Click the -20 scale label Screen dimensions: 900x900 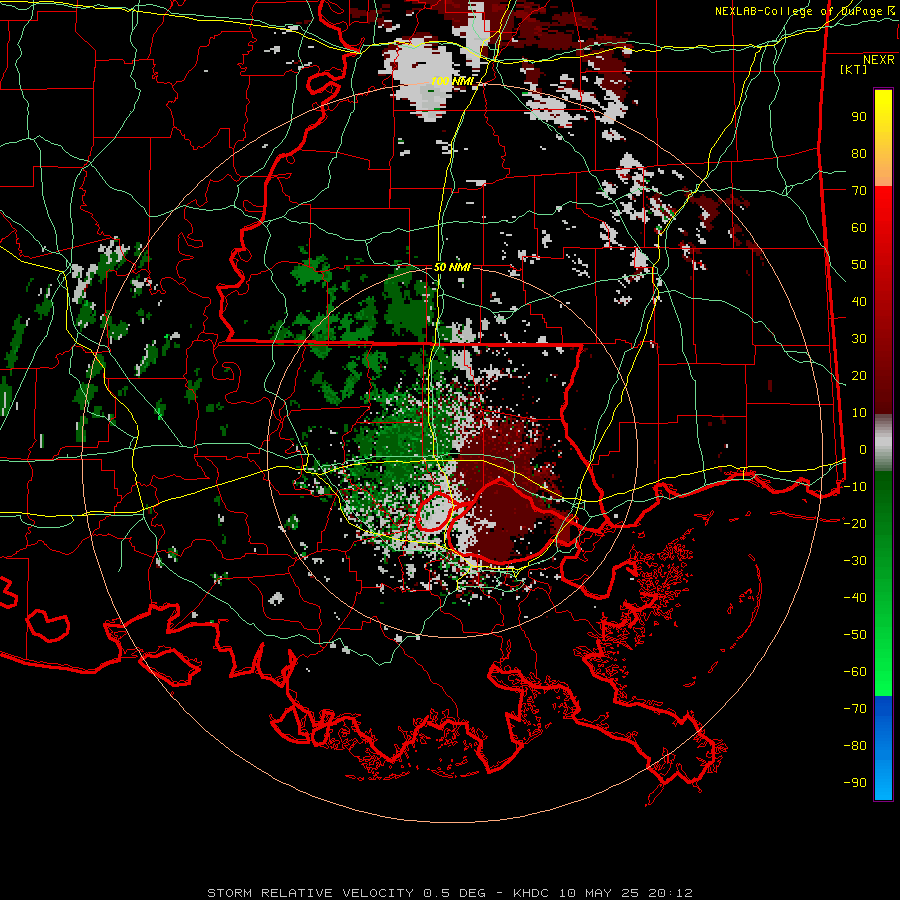point(855,523)
